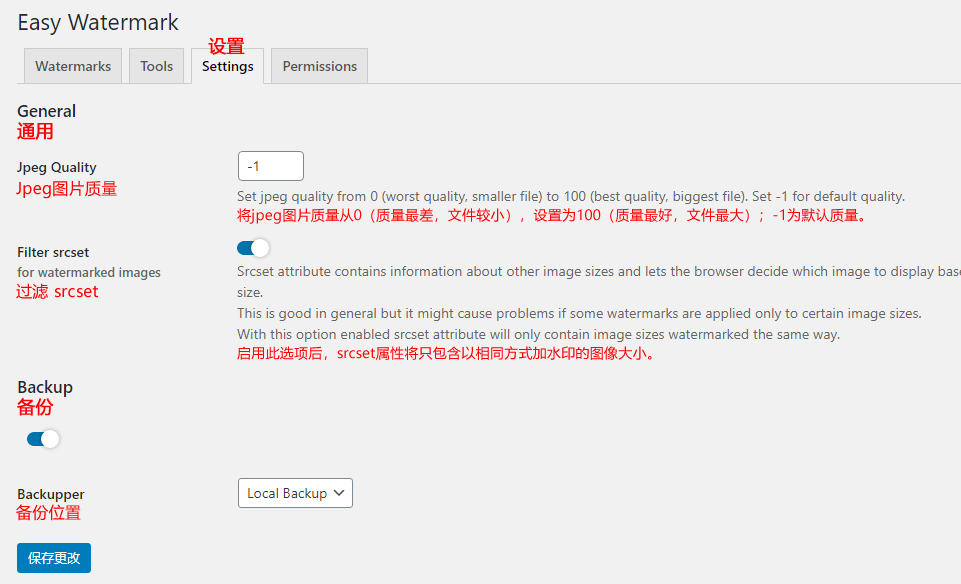The image size is (961, 584).
Task: Click the Backupper label
Action: 51,494
